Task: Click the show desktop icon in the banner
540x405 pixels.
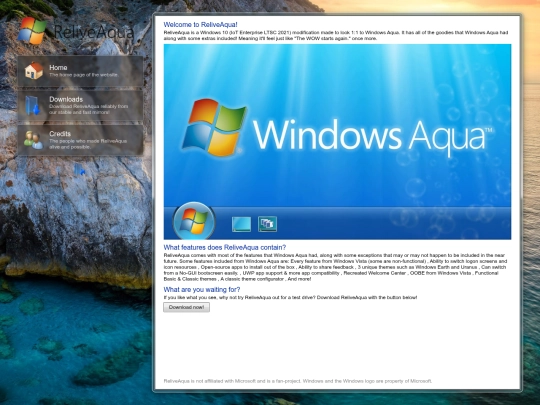Action: point(241,224)
